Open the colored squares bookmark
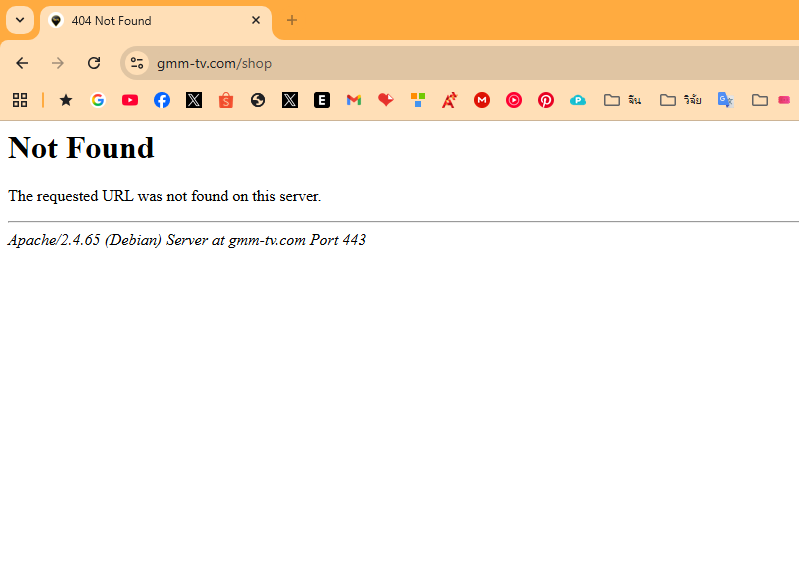The width and height of the screenshot is (799, 563). pyautogui.click(x=418, y=100)
